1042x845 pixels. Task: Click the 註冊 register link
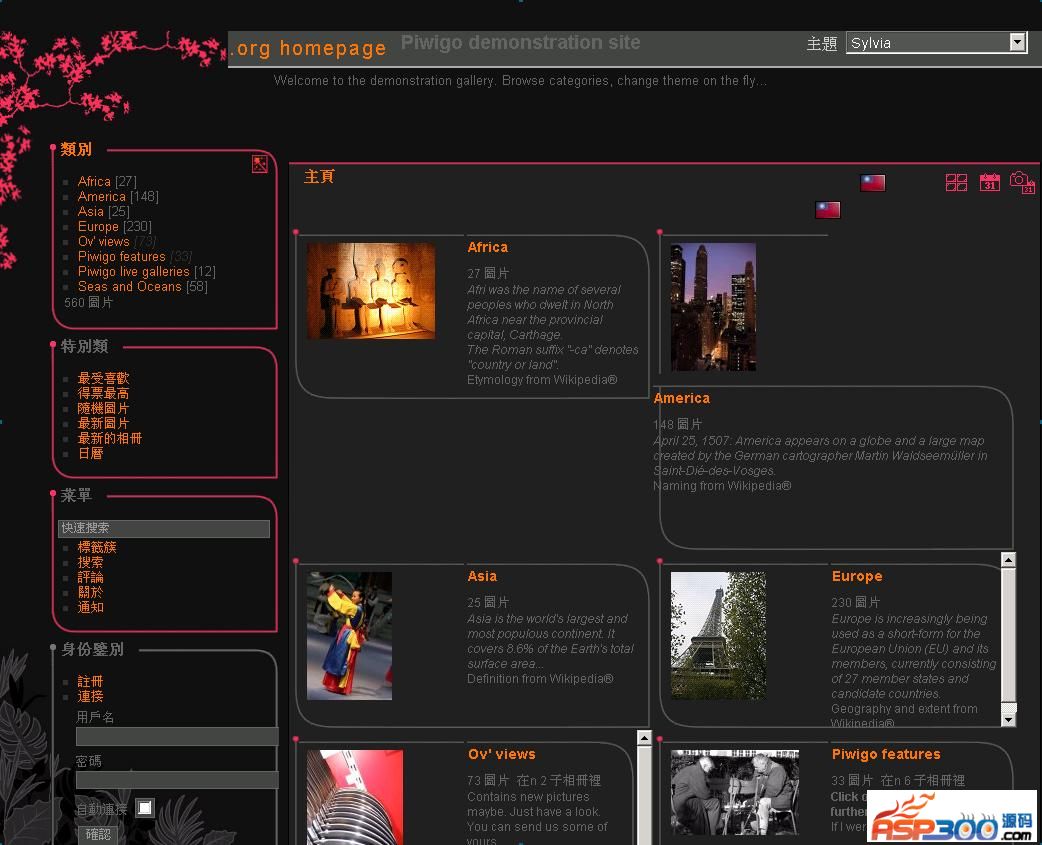click(91, 682)
